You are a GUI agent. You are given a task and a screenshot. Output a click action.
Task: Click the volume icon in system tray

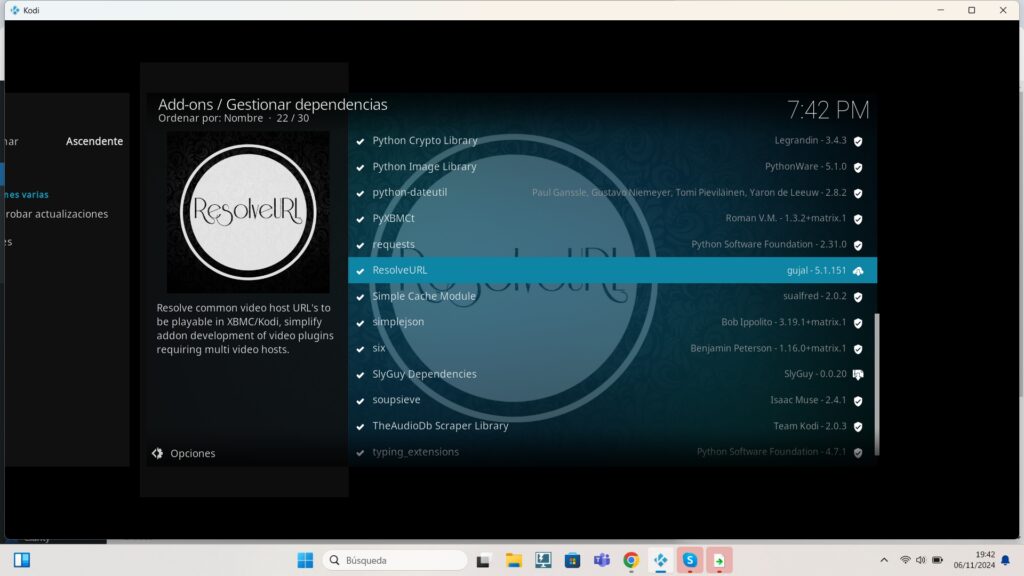point(921,560)
